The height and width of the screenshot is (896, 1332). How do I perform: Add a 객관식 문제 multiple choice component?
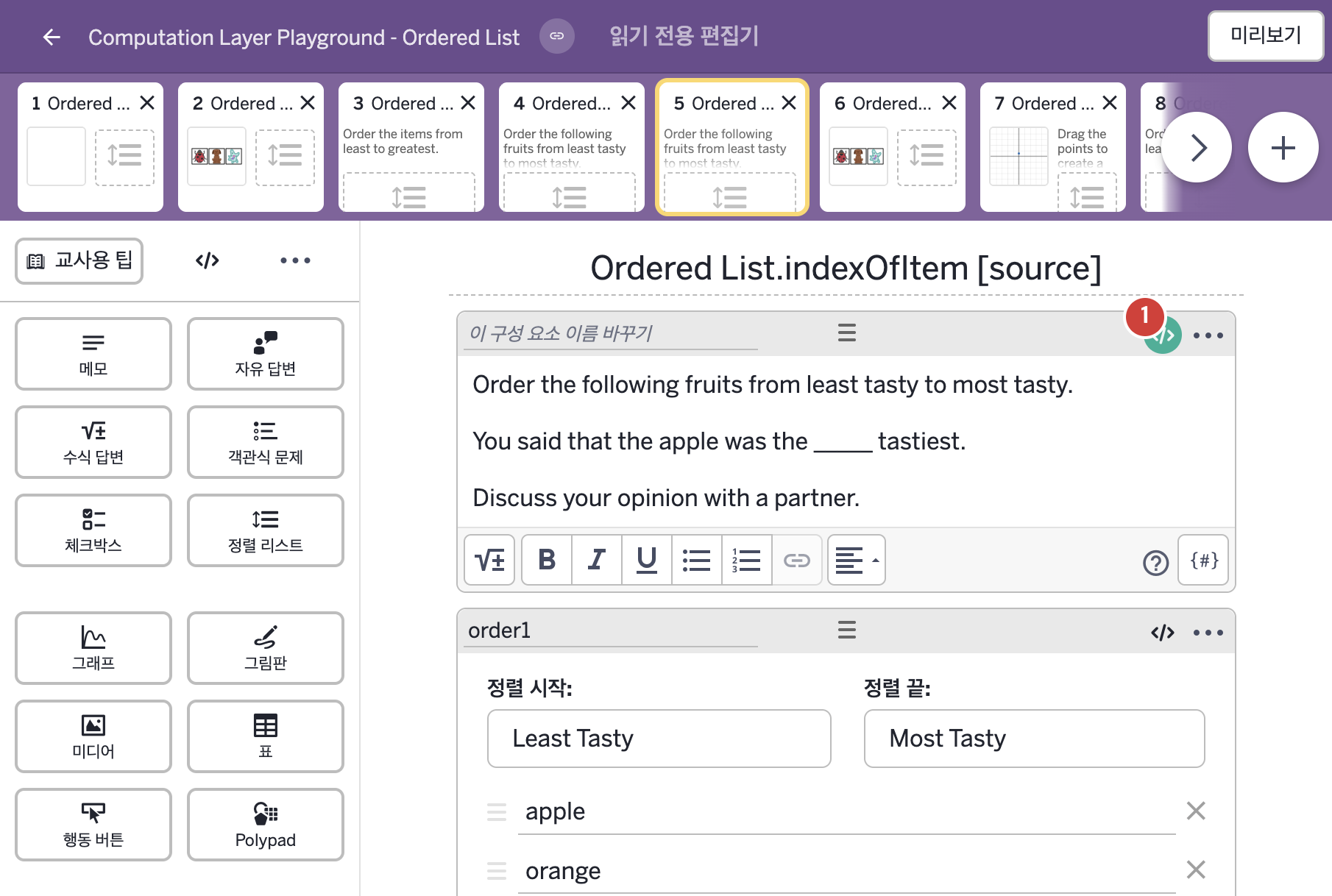point(266,442)
